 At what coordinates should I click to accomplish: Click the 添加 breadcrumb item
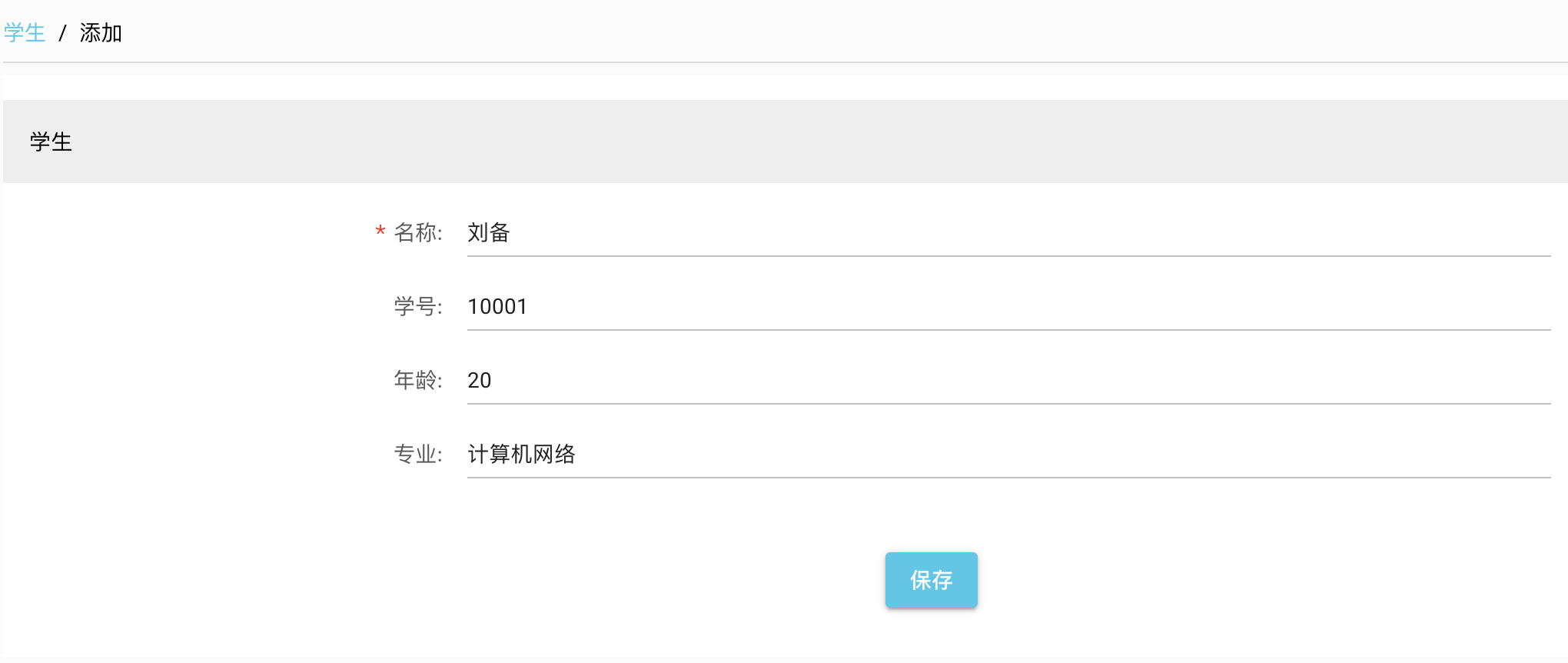click(x=101, y=33)
